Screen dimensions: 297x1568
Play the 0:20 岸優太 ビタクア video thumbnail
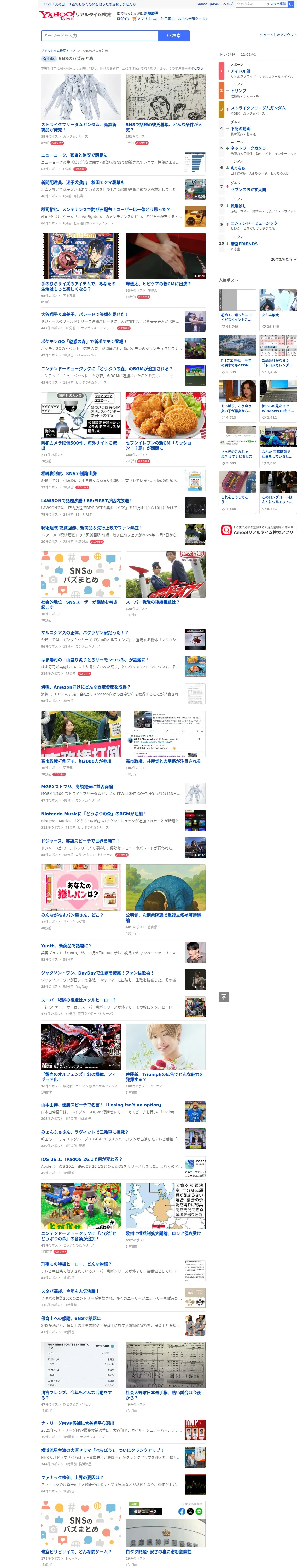pos(166,256)
